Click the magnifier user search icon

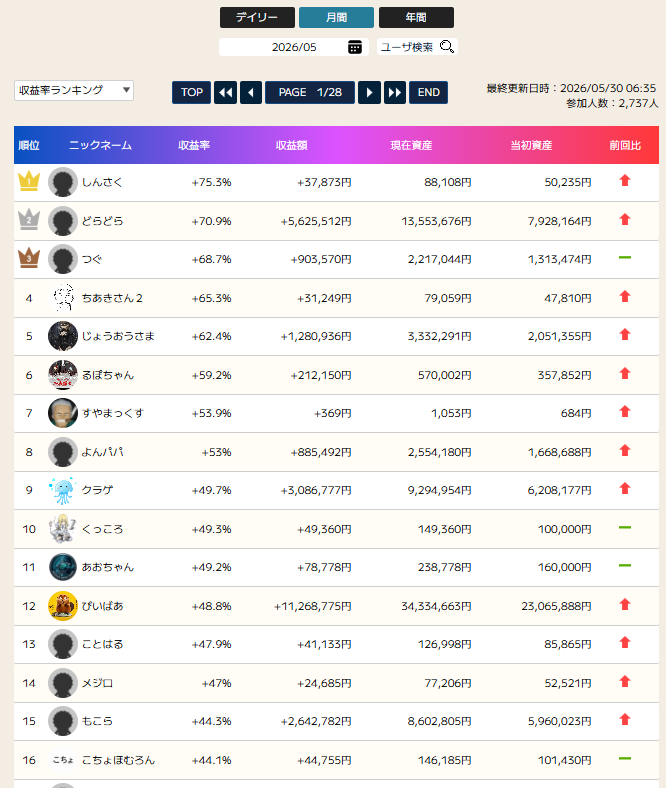point(446,47)
